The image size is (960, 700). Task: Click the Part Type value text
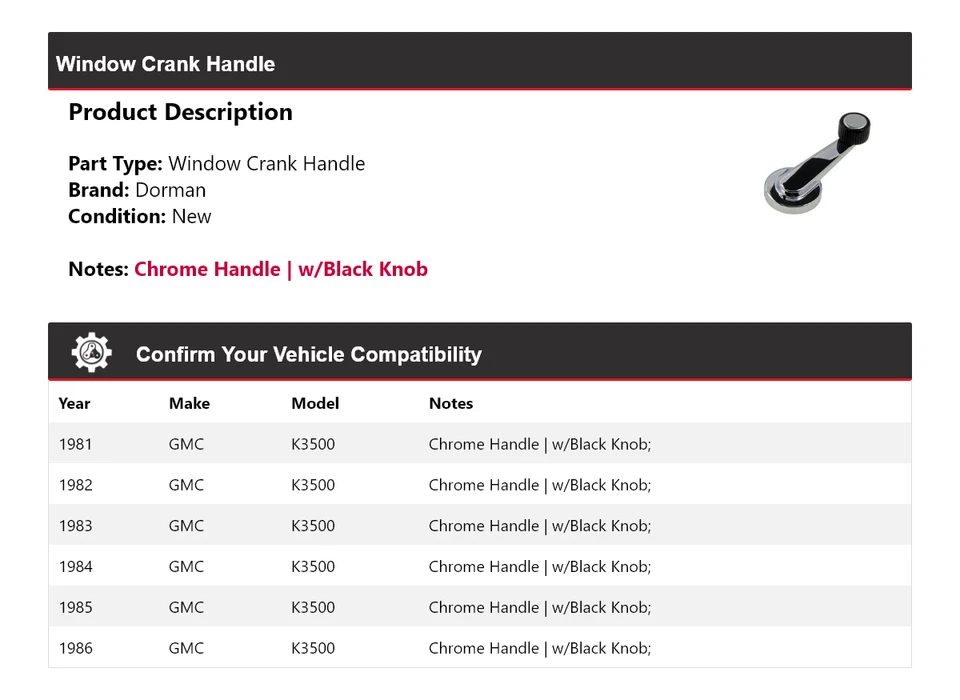[266, 164]
